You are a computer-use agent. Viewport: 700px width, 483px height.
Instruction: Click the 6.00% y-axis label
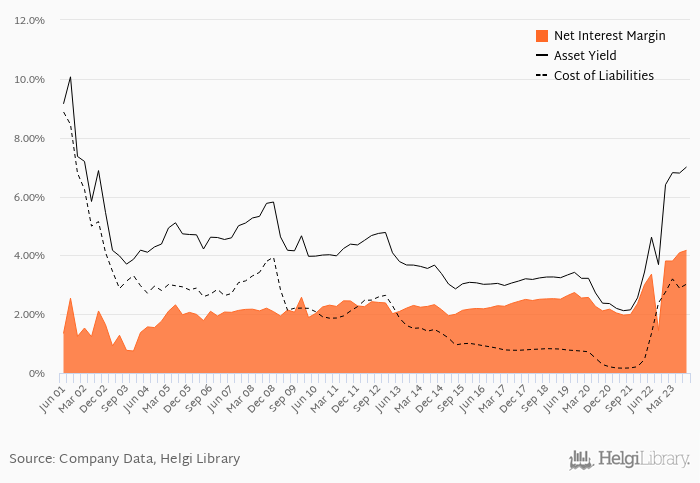pyautogui.click(x=29, y=197)
